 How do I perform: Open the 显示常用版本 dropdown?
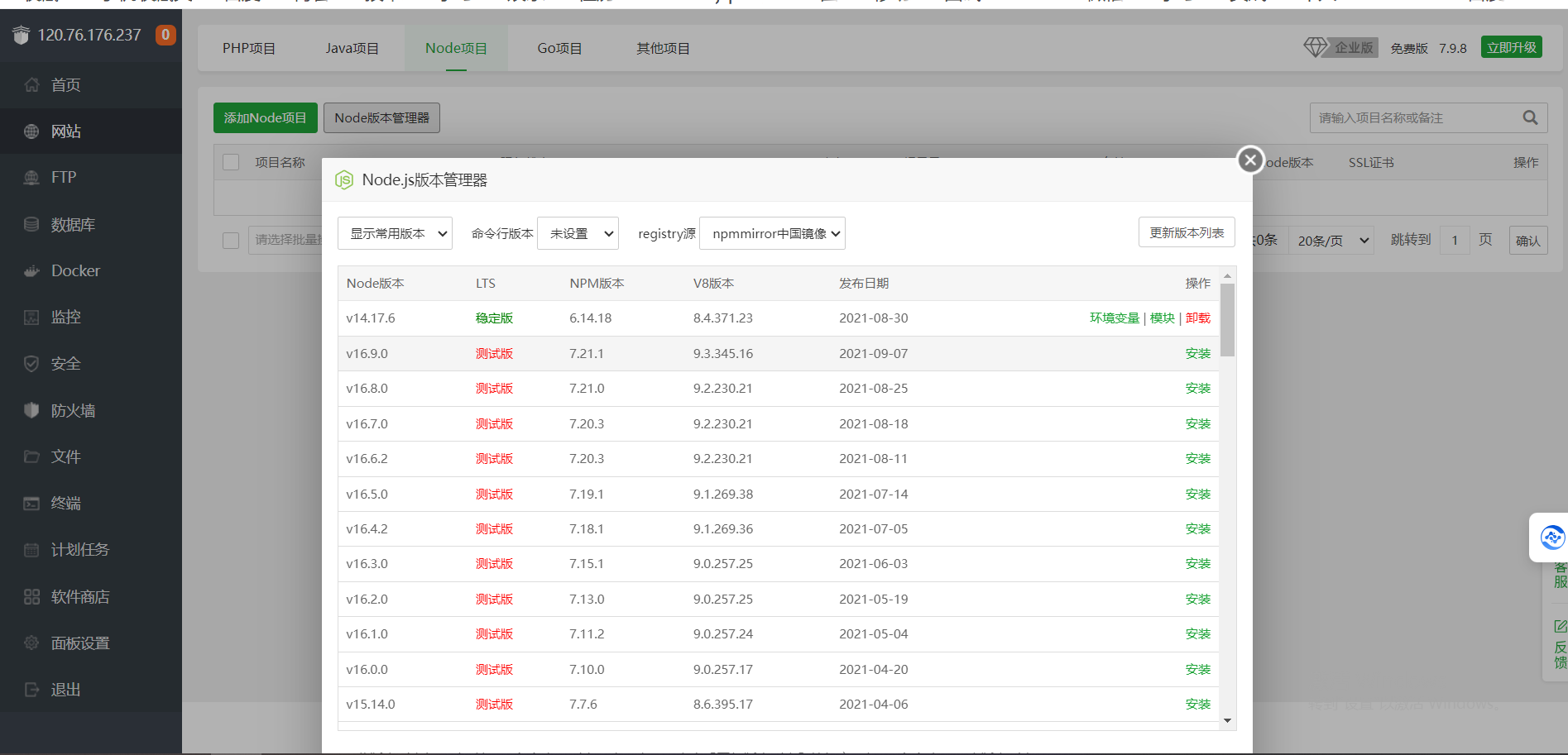pos(395,233)
